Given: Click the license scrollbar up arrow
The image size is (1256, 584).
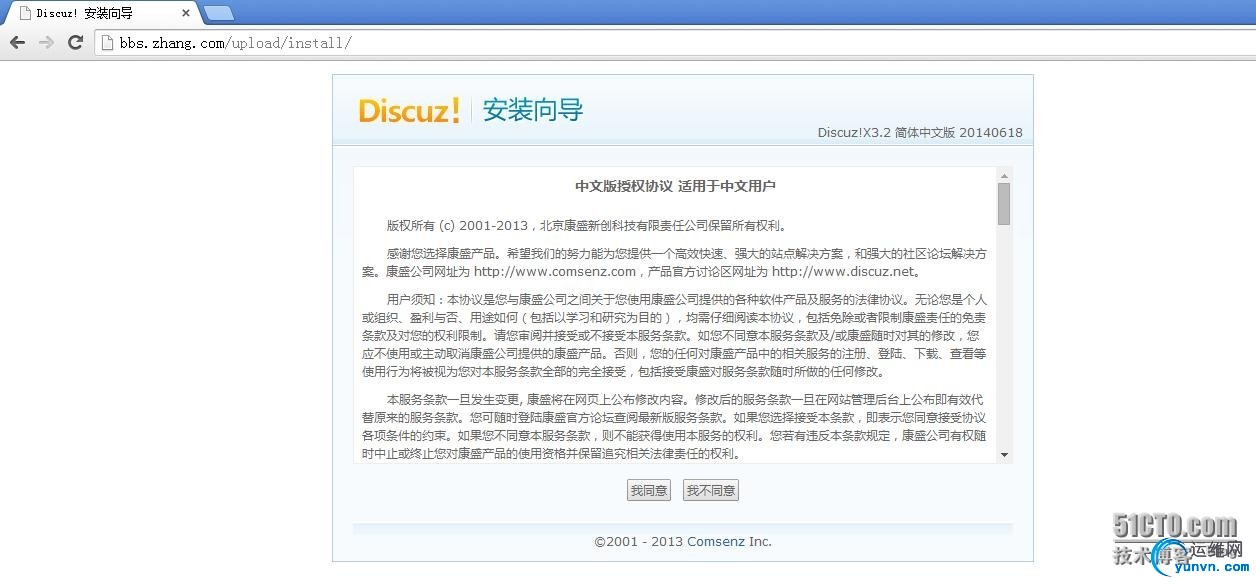Looking at the screenshot, I should [1004, 175].
